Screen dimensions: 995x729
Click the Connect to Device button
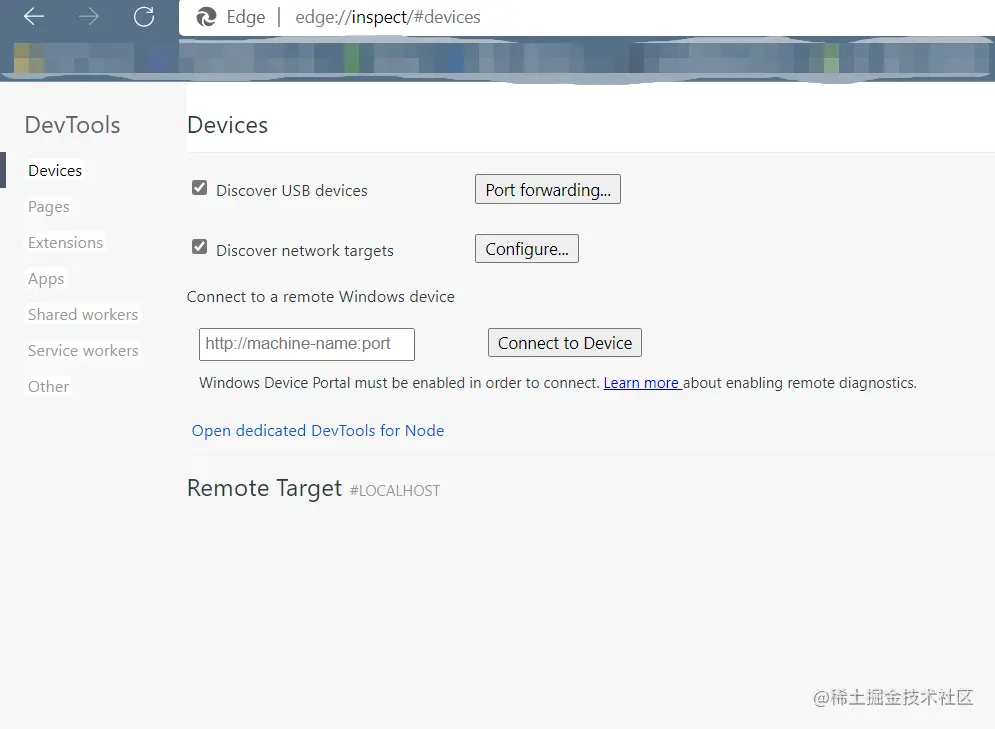click(565, 343)
